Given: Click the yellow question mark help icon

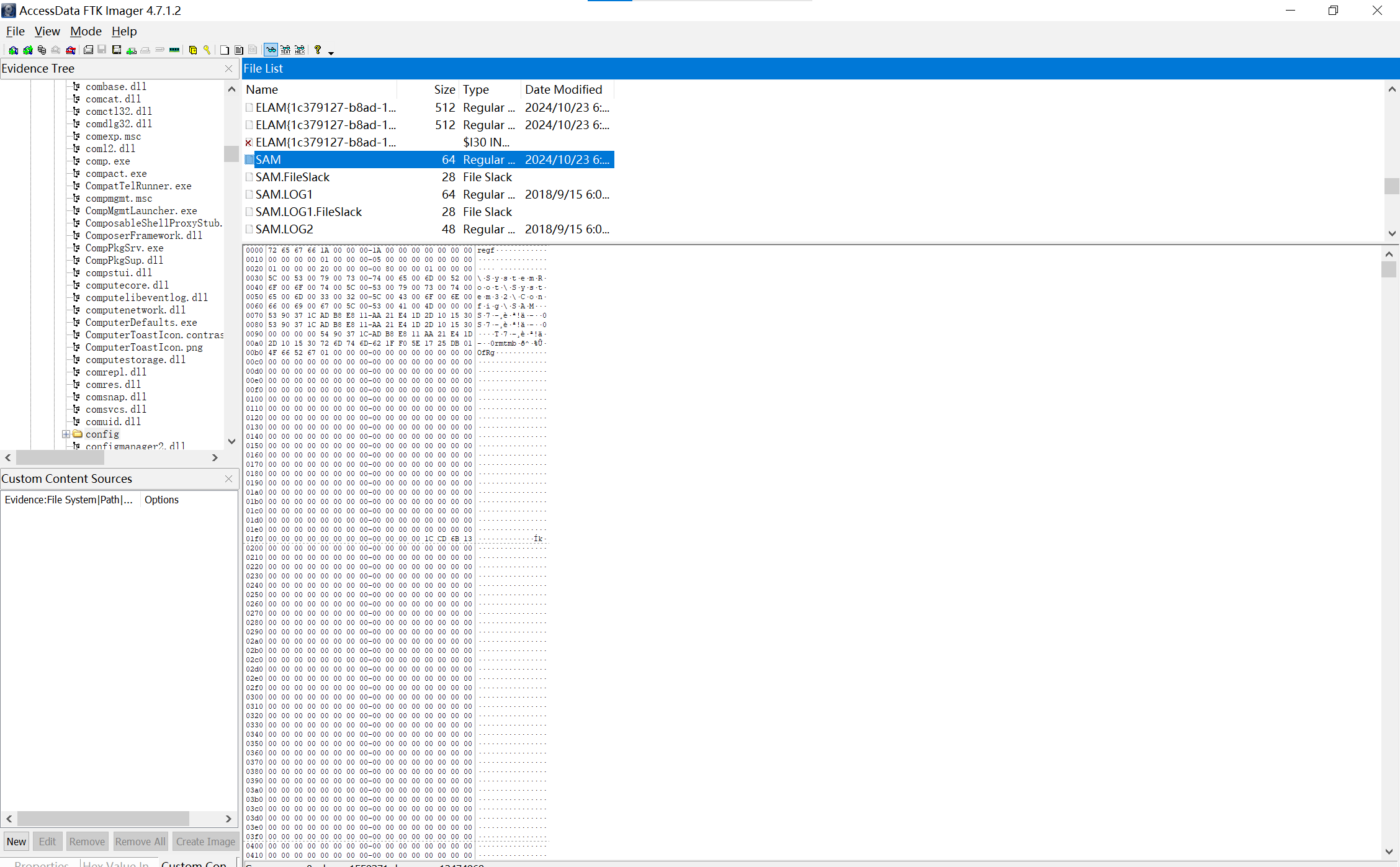Looking at the screenshot, I should pyautogui.click(x=318, y=50).
